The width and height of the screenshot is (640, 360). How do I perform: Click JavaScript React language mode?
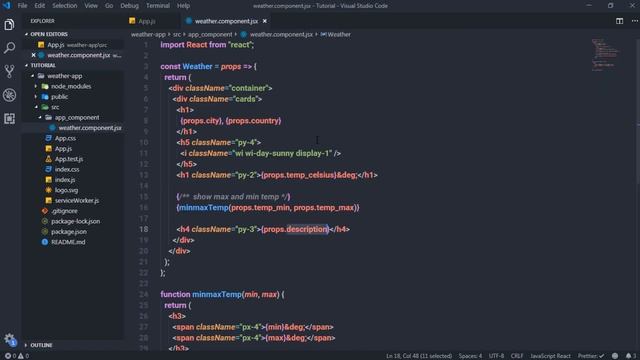550,356
